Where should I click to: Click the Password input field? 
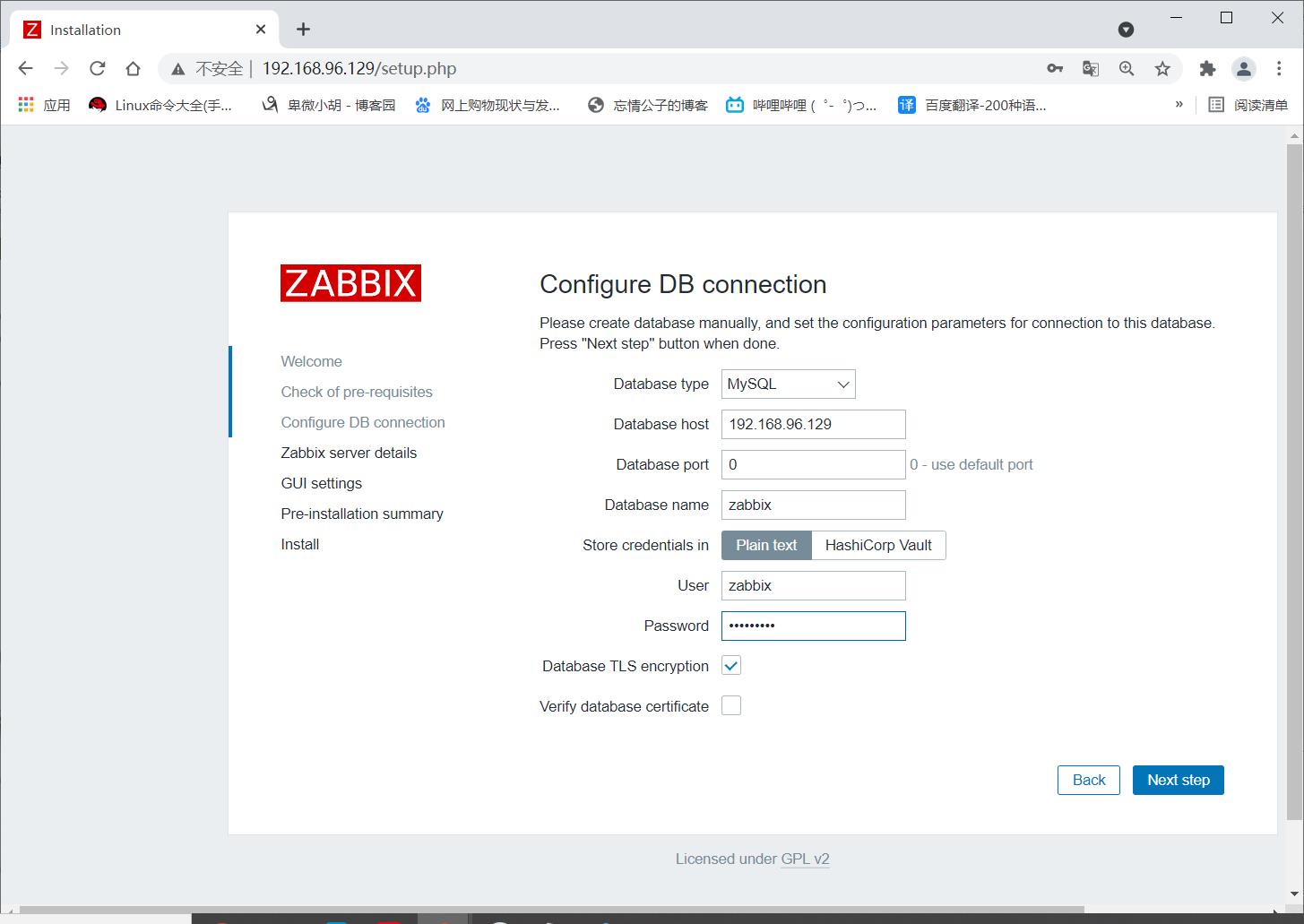tap(814, 626)
